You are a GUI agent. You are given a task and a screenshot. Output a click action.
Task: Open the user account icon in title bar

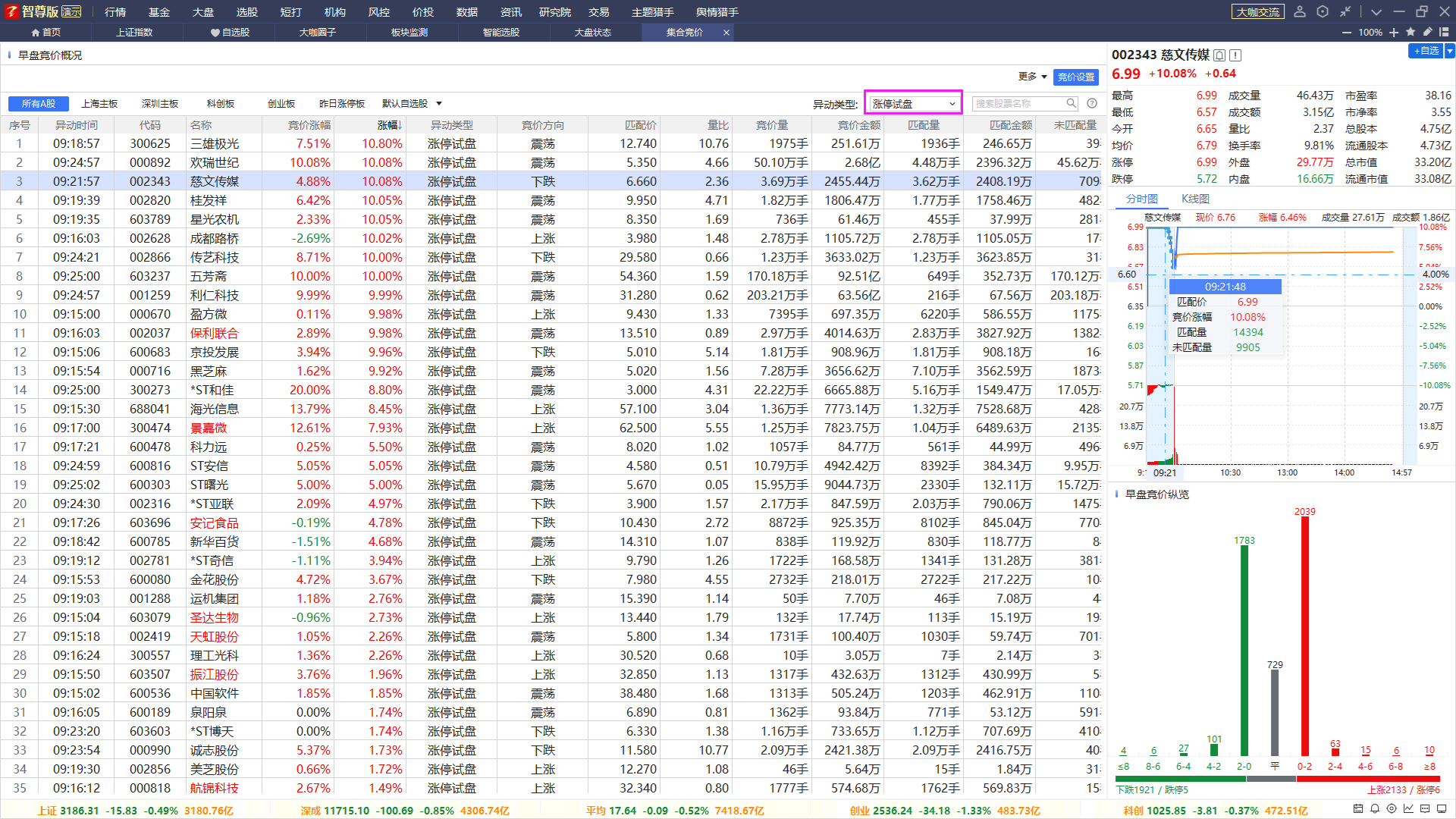[x=1300, y=11]
